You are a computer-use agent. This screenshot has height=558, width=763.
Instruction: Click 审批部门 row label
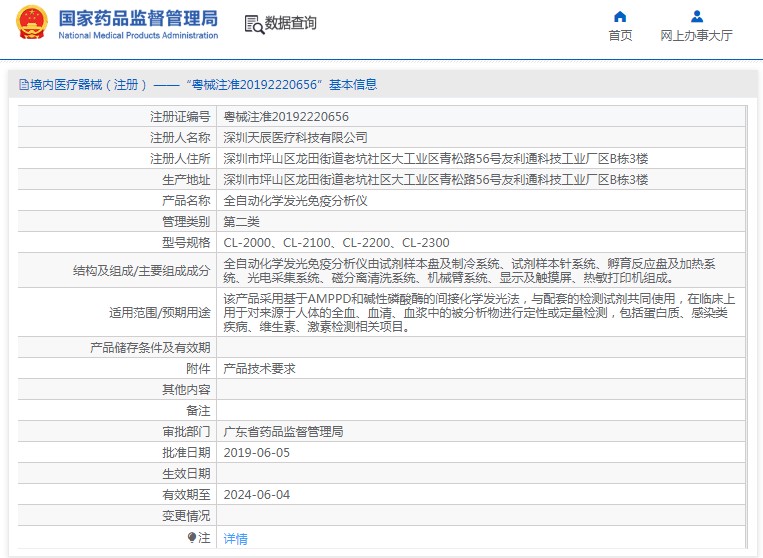(186, 432)
